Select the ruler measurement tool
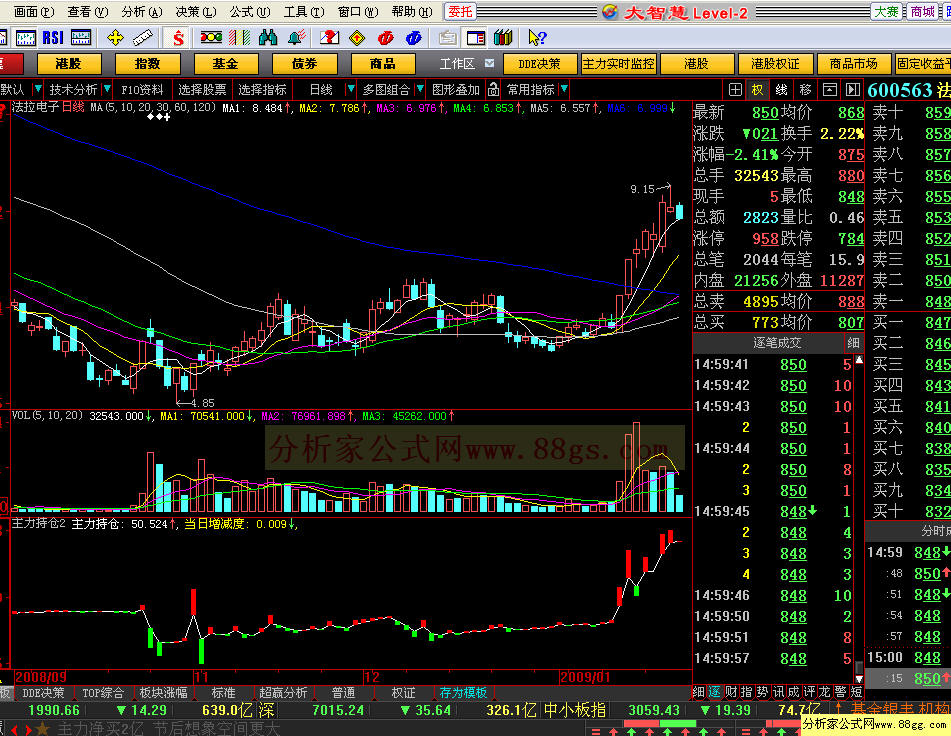 [x=143, y=38]
